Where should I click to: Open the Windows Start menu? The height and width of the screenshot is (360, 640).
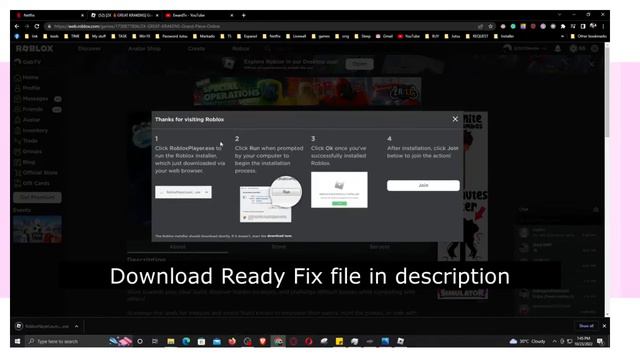(x=18, y=341)
